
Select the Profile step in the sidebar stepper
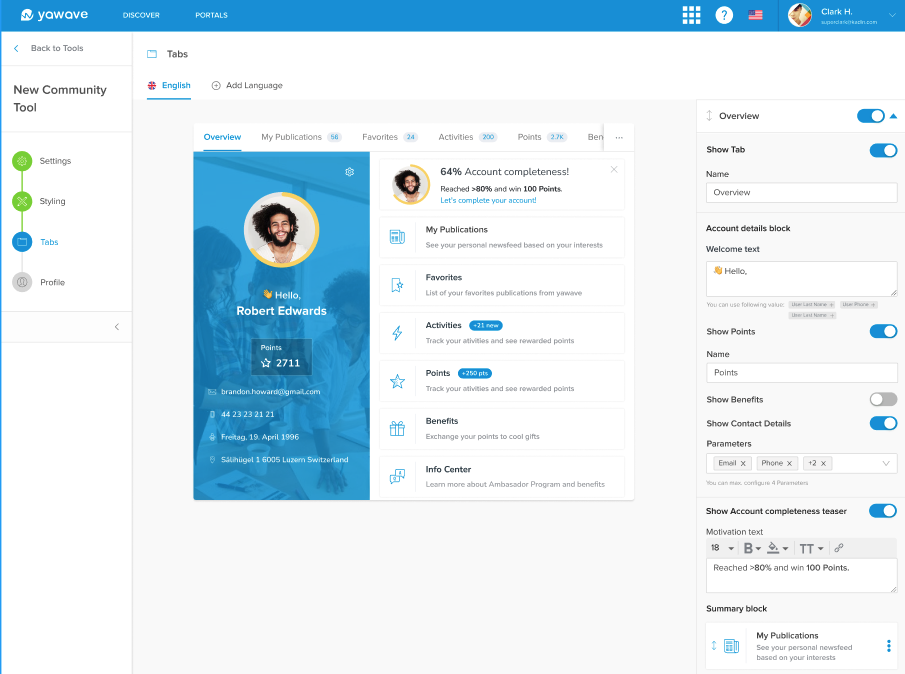(x=21, y=281)
